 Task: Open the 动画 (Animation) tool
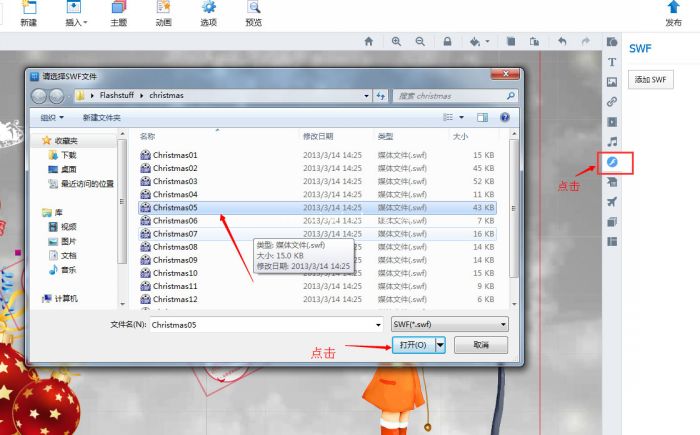163,13
